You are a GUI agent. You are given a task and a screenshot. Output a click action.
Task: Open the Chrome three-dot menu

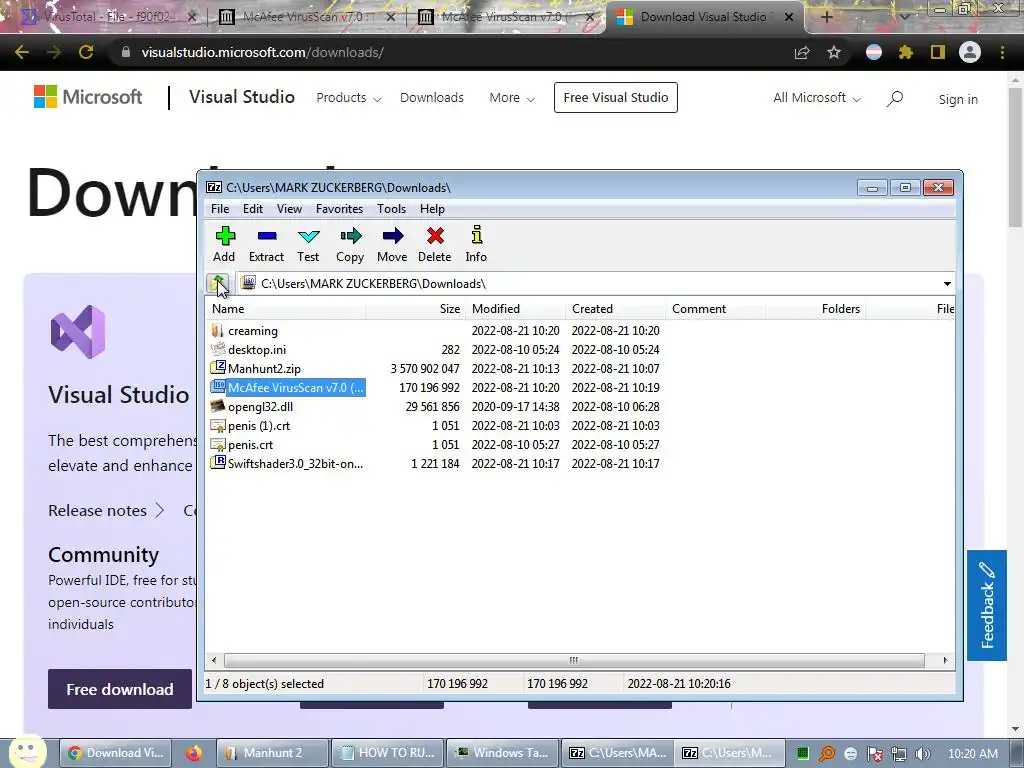tap(1002, 52)
